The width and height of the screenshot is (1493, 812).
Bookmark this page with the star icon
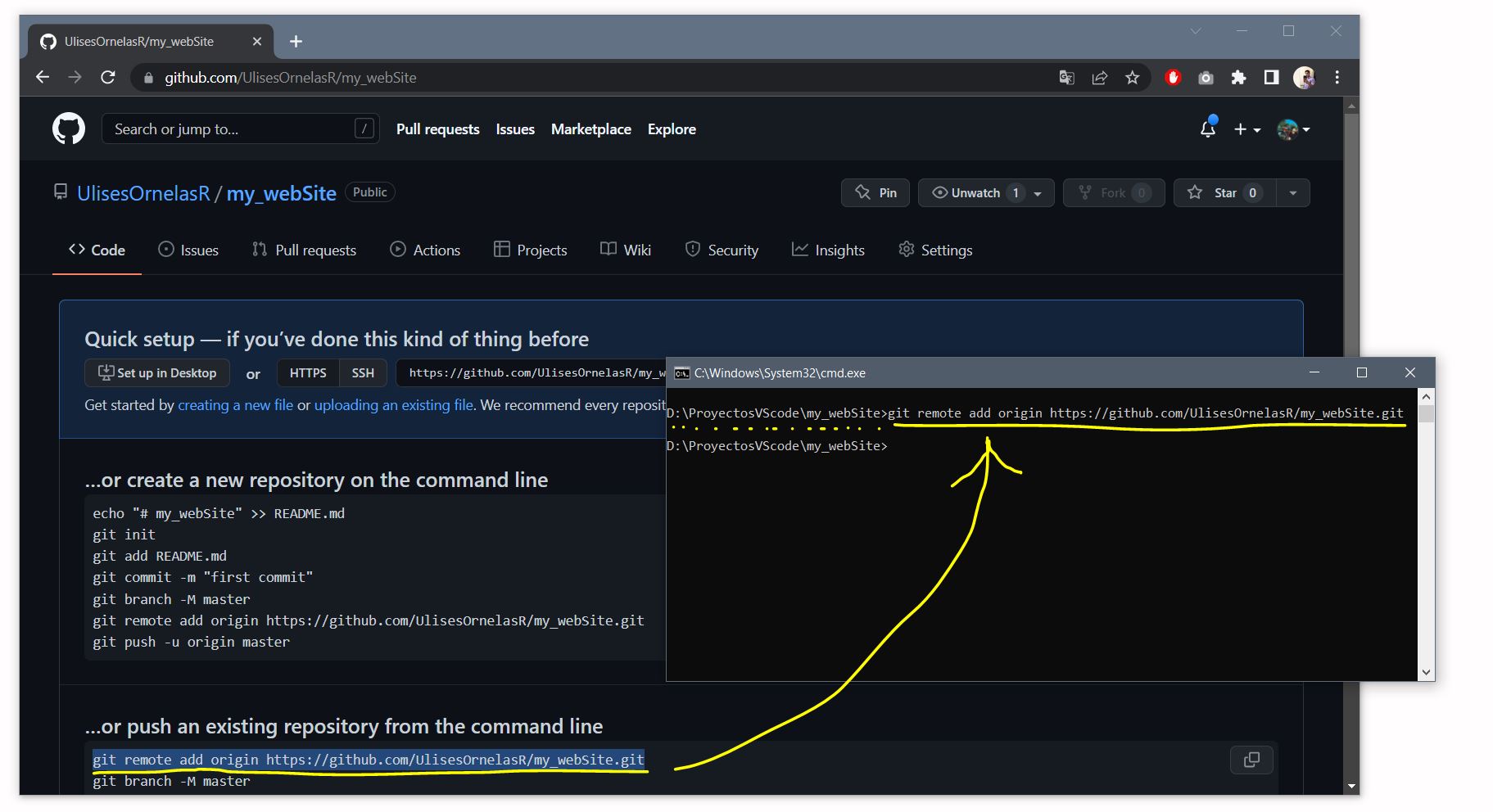click(1132, 77)
